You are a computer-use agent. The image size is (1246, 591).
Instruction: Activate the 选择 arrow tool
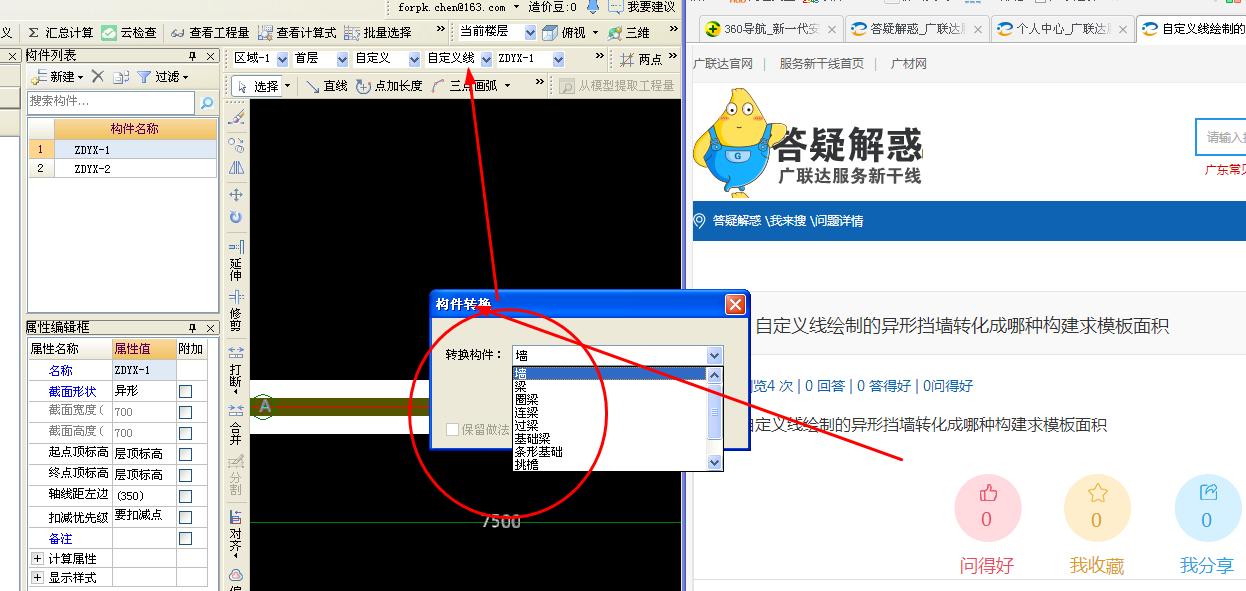(258, 86)
